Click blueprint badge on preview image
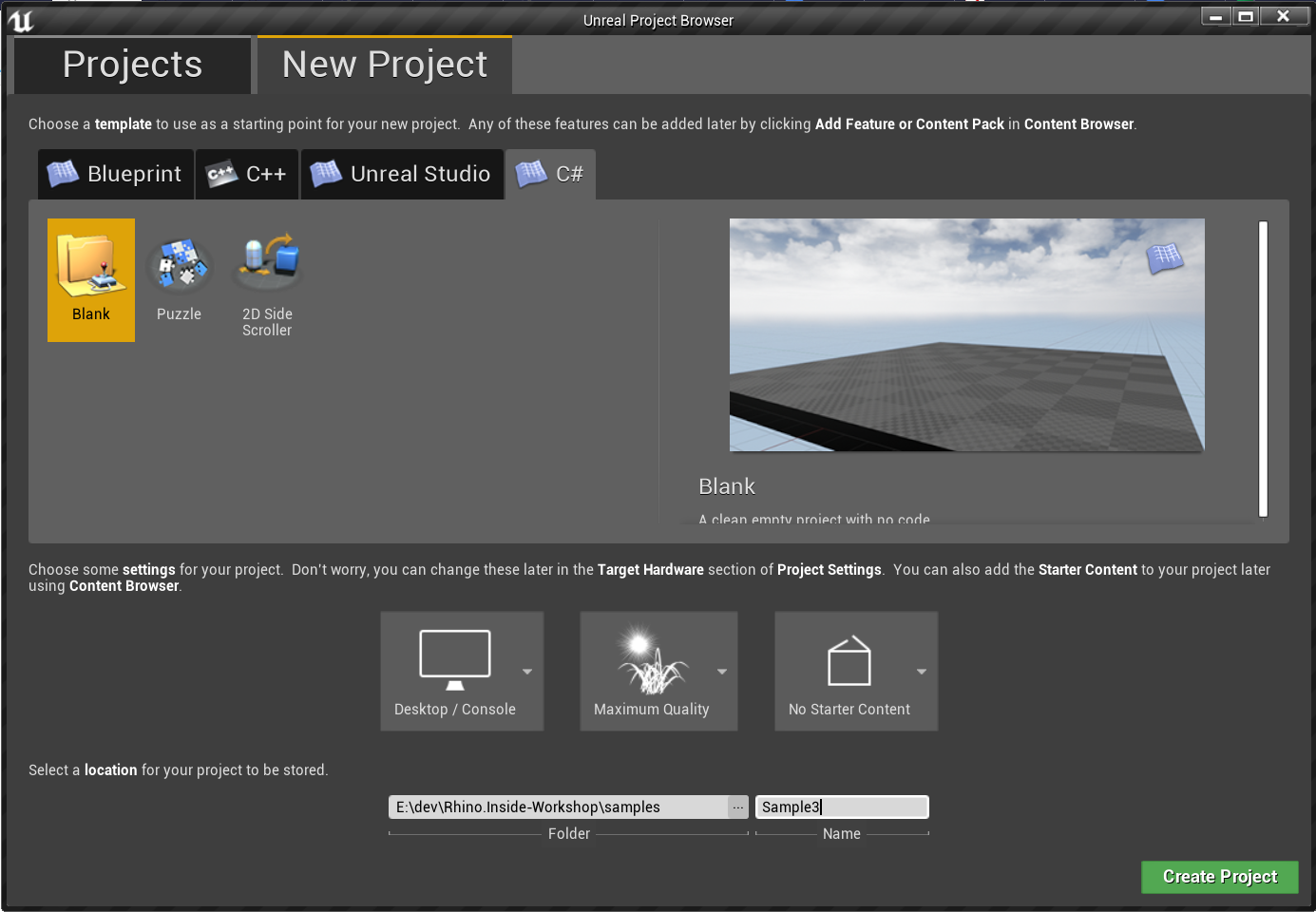 tap(1165, 256)
